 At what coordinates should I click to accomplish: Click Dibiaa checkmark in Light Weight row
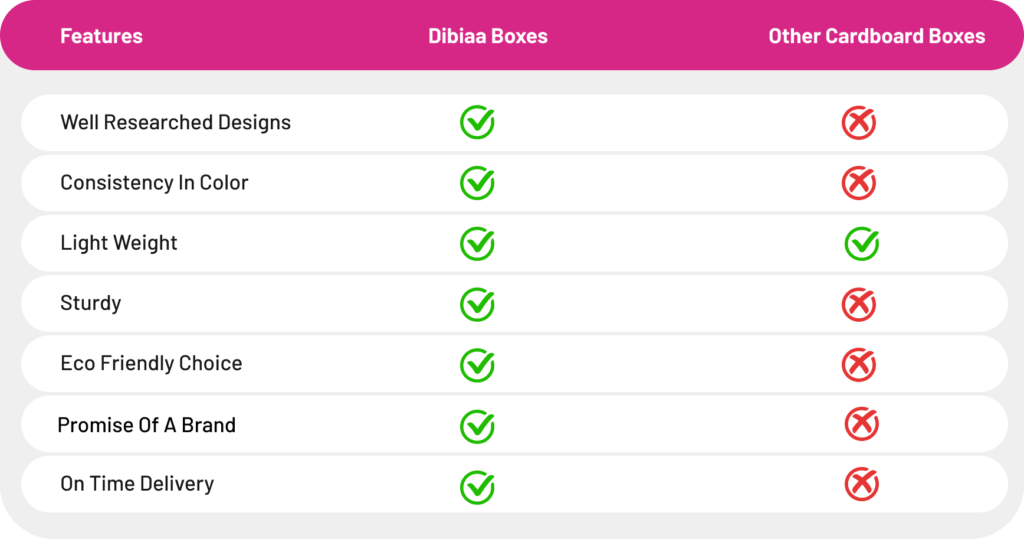coord(477,243)
